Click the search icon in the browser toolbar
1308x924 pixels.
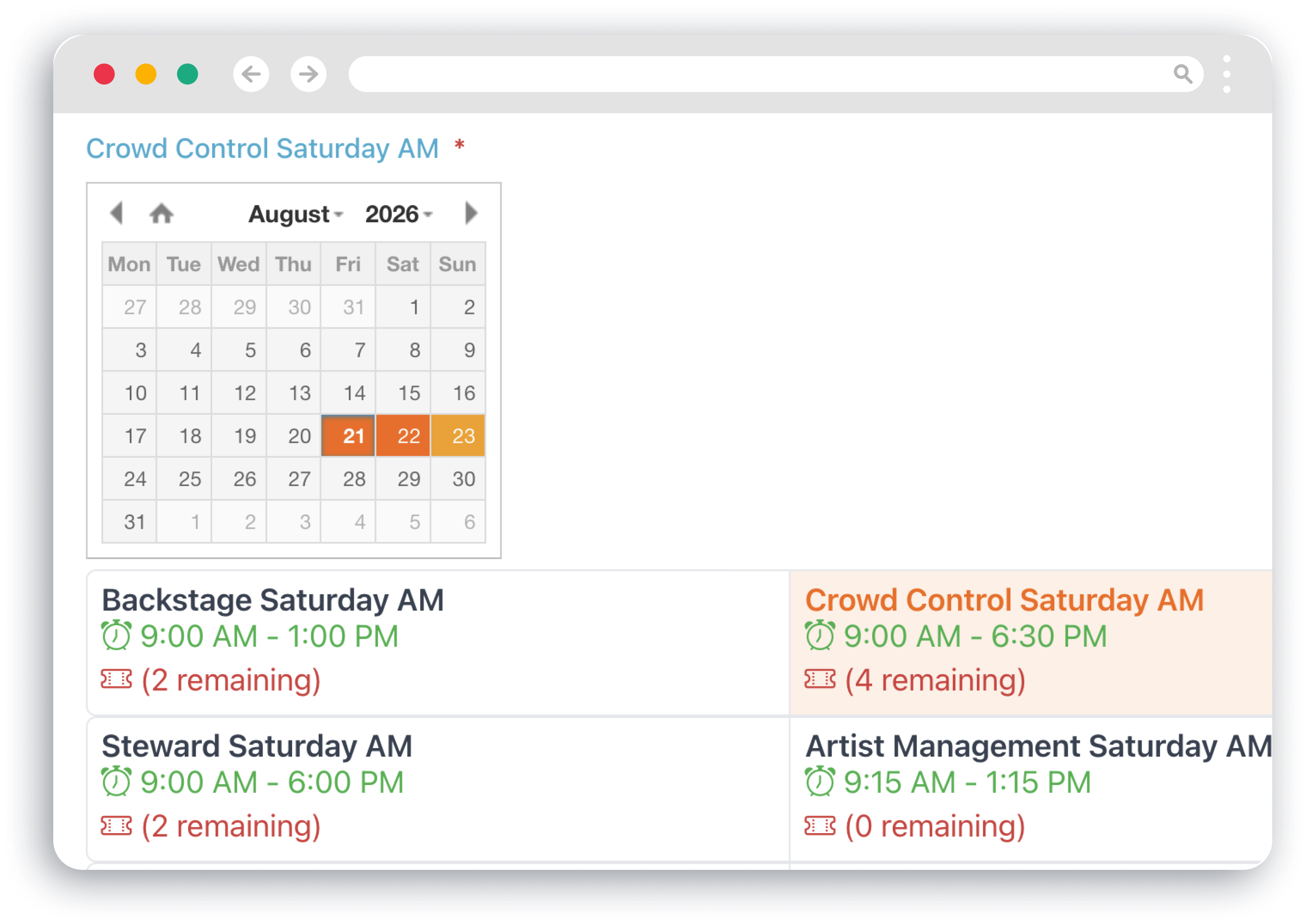click(1183, 74)
